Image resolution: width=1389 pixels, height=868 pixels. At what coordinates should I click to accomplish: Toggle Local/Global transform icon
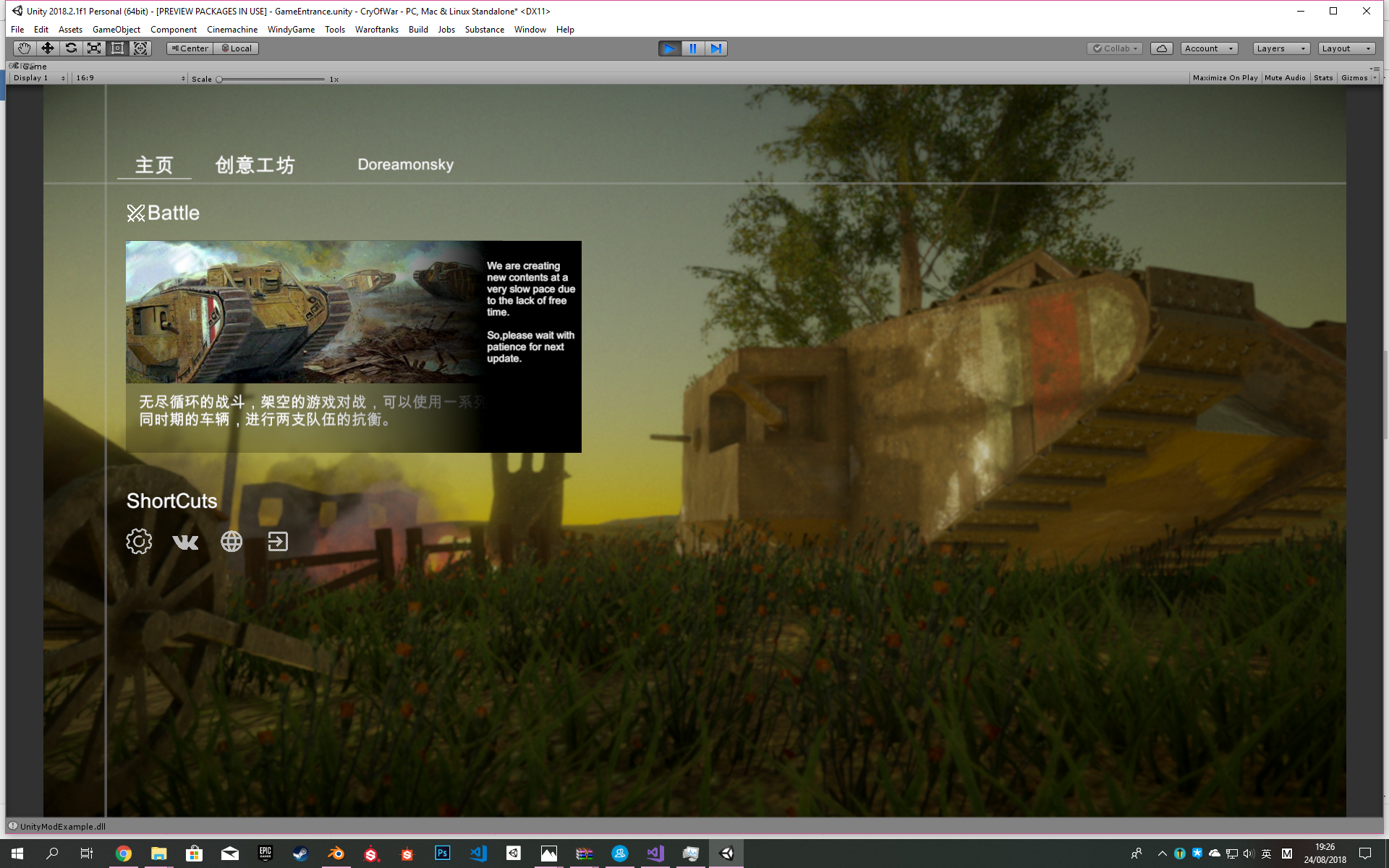[237, 48]
